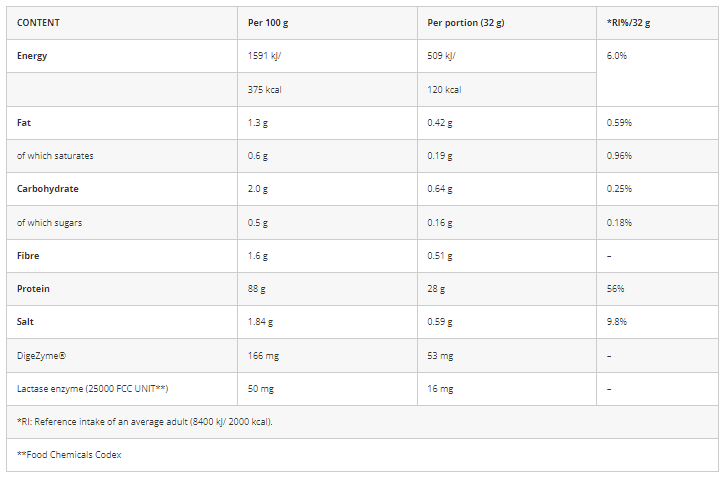Click the 1591 kJ/ energy value

pos(264,56)
